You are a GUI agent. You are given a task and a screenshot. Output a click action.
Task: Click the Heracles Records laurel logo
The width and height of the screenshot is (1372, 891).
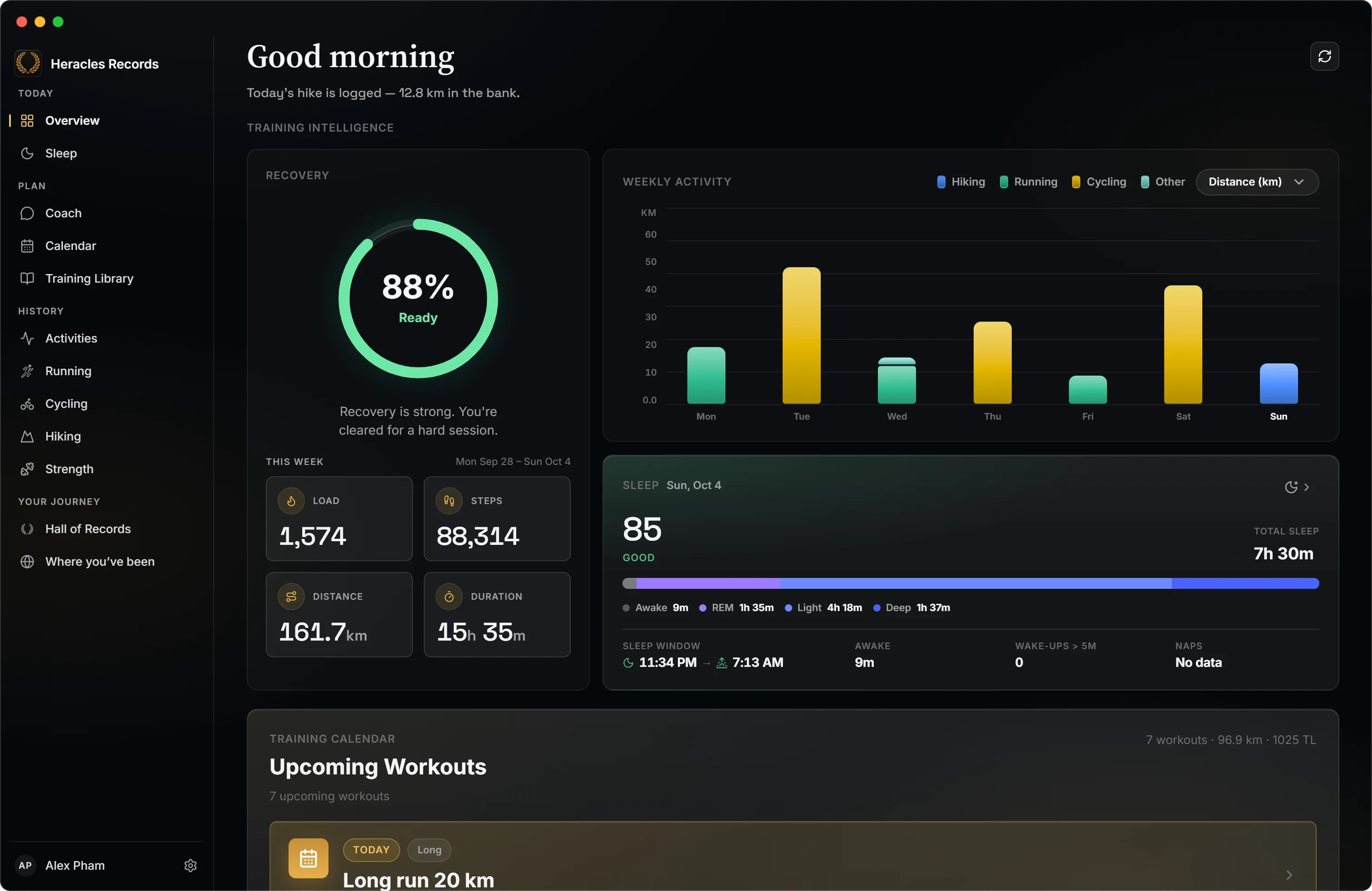28,63
